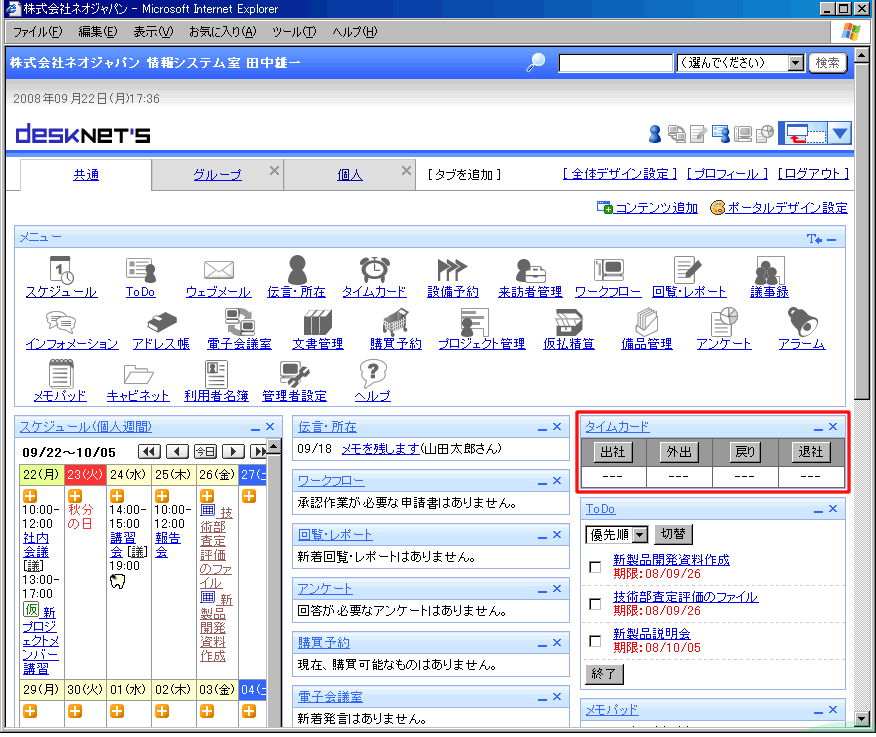
Task: Open the ToDo menu icon
Action: pos(140,270)
